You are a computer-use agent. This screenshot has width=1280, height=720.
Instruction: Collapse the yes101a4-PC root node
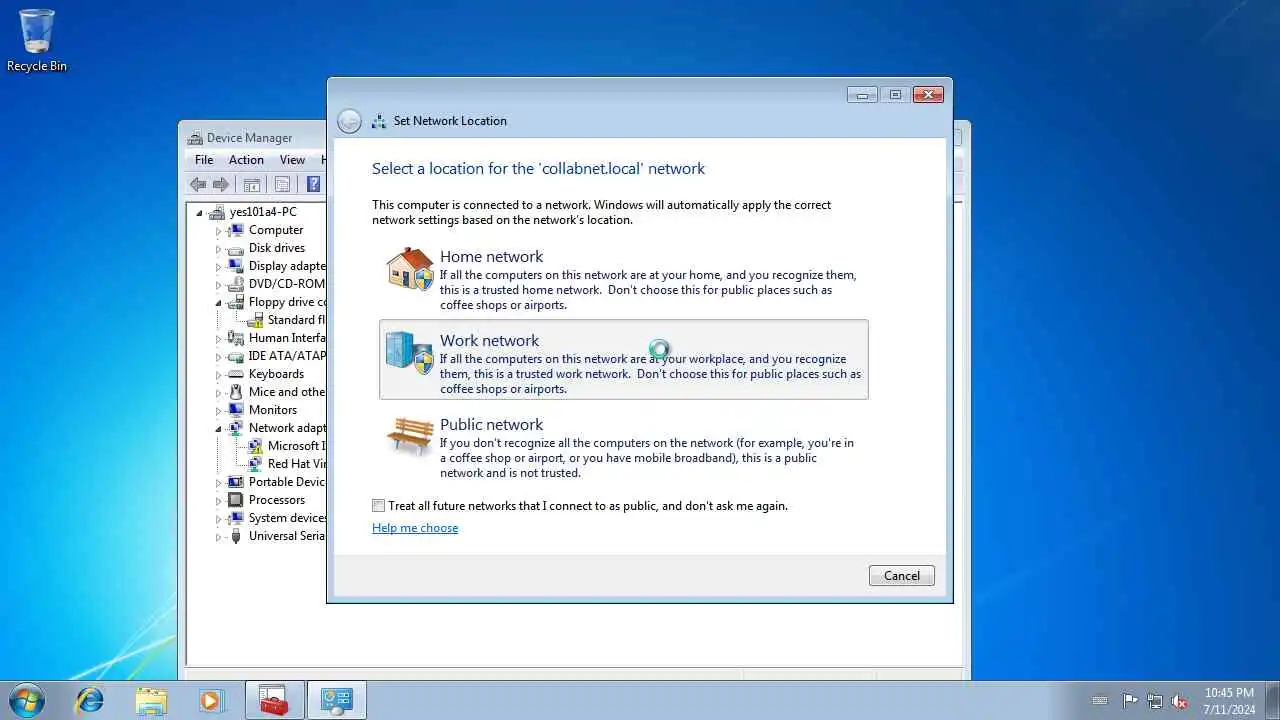pos(199,212)
